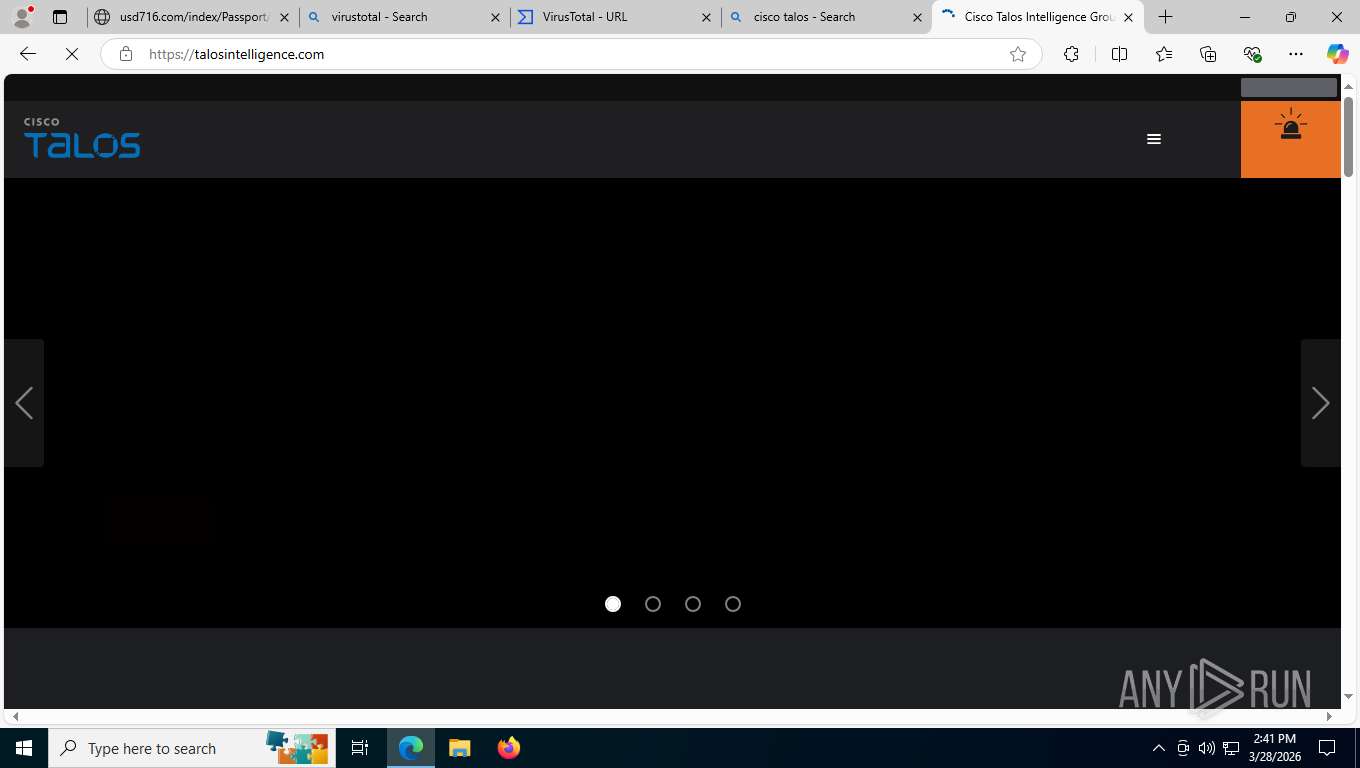Select the third carousel indicator dot
The width and height of the screenshot is (1360, 768).
point(693,604)
